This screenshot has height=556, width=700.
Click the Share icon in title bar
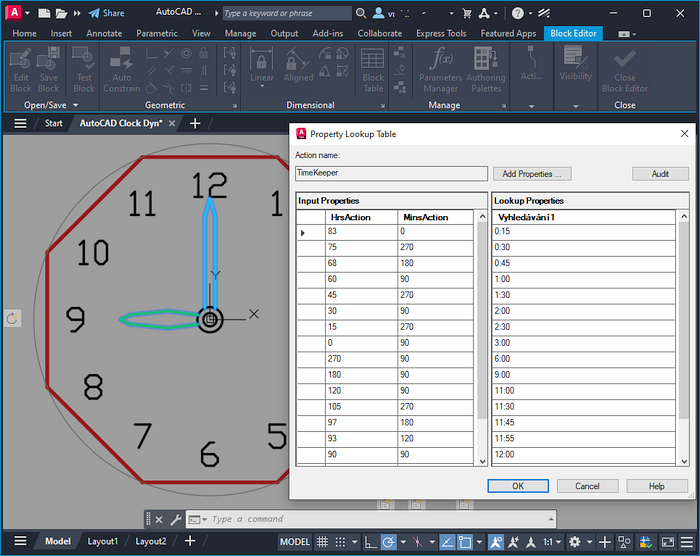[x=106, y=13]
